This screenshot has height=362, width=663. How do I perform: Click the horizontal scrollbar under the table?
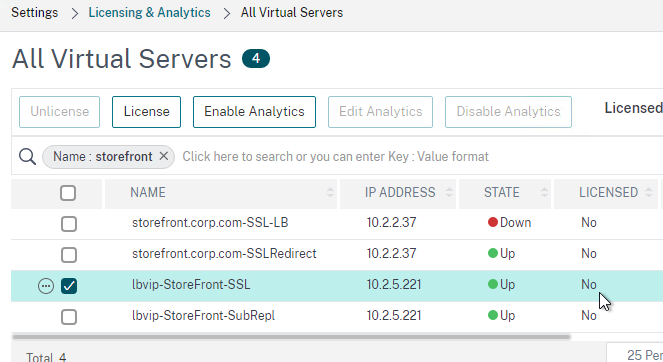(x=292, y=337)
